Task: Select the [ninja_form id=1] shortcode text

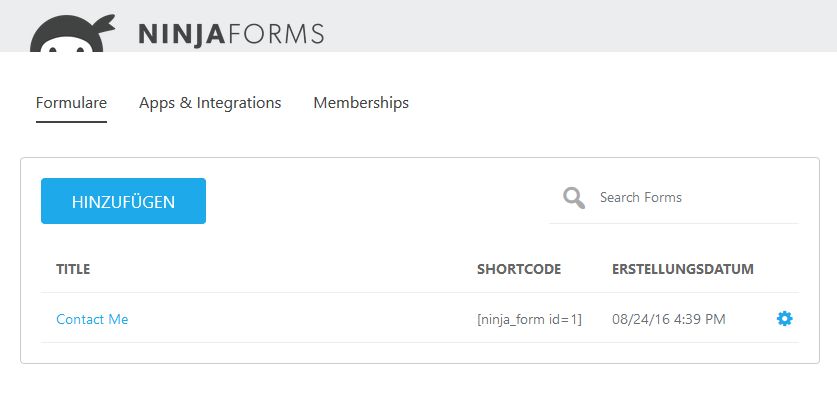Action: pos(530,319)
